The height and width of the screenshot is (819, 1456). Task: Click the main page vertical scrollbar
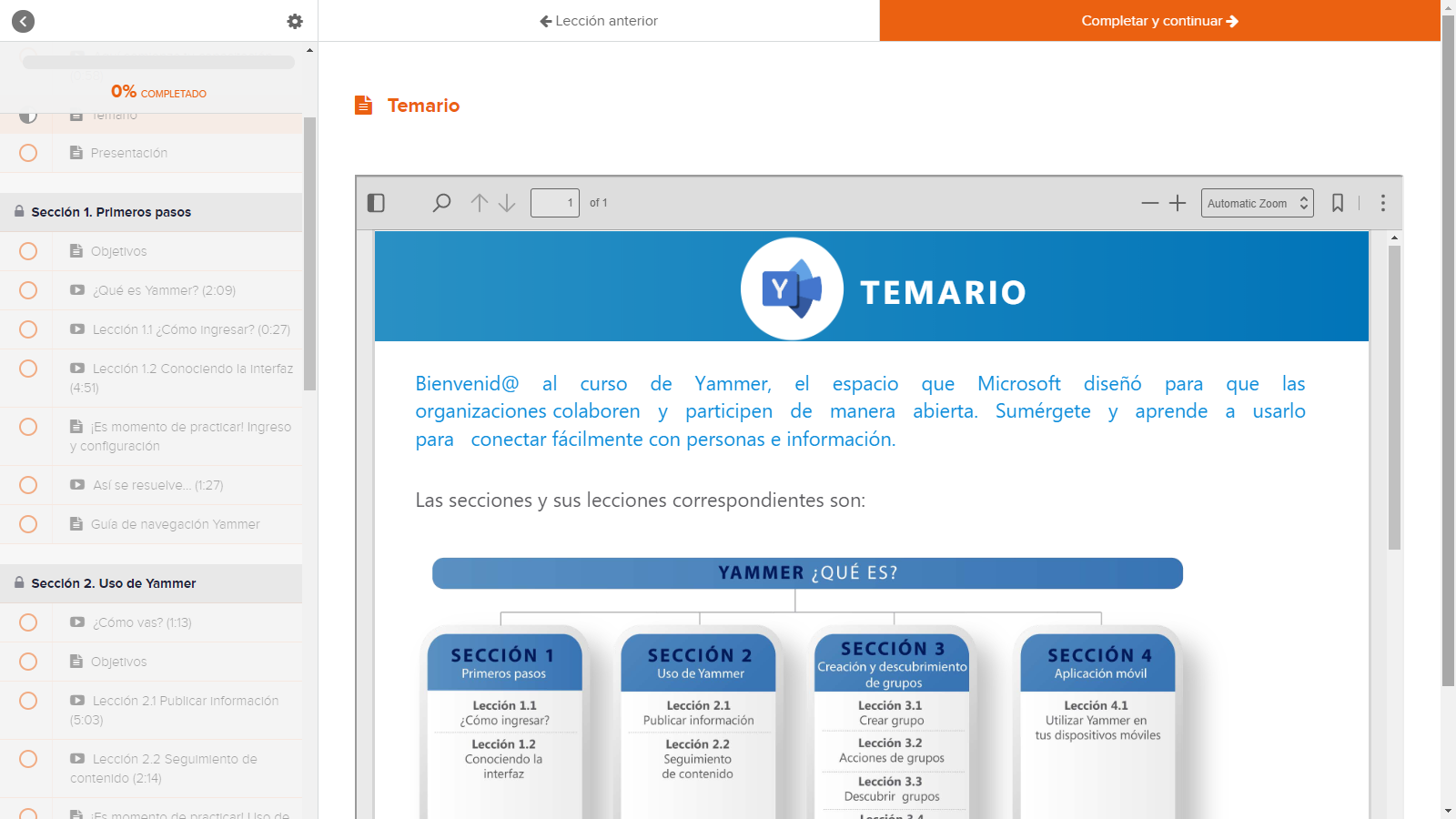1449,351
